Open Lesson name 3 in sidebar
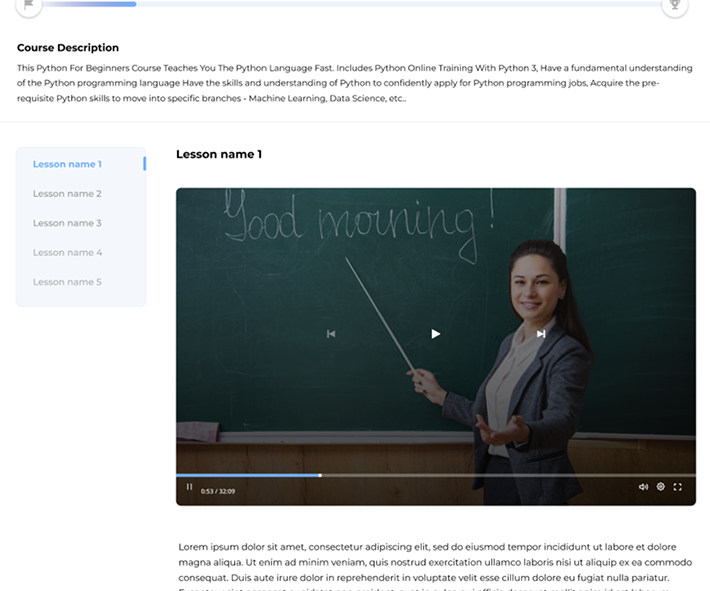710x591 pixels. point(67,223)
